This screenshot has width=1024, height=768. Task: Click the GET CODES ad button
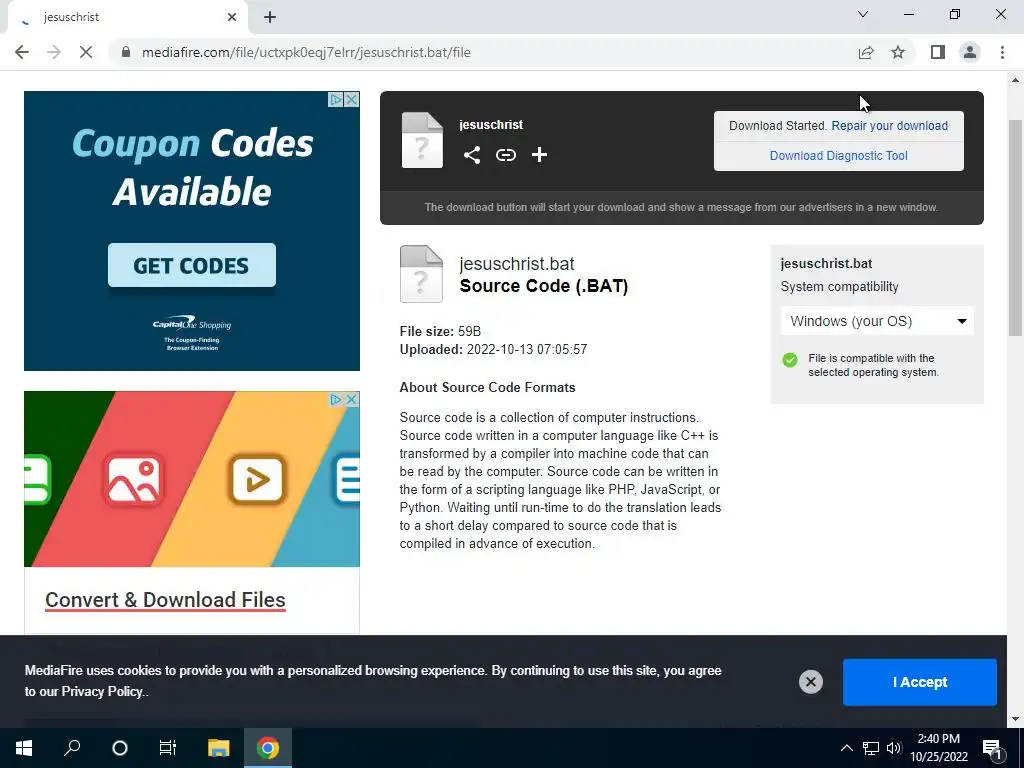coord(191,265)
